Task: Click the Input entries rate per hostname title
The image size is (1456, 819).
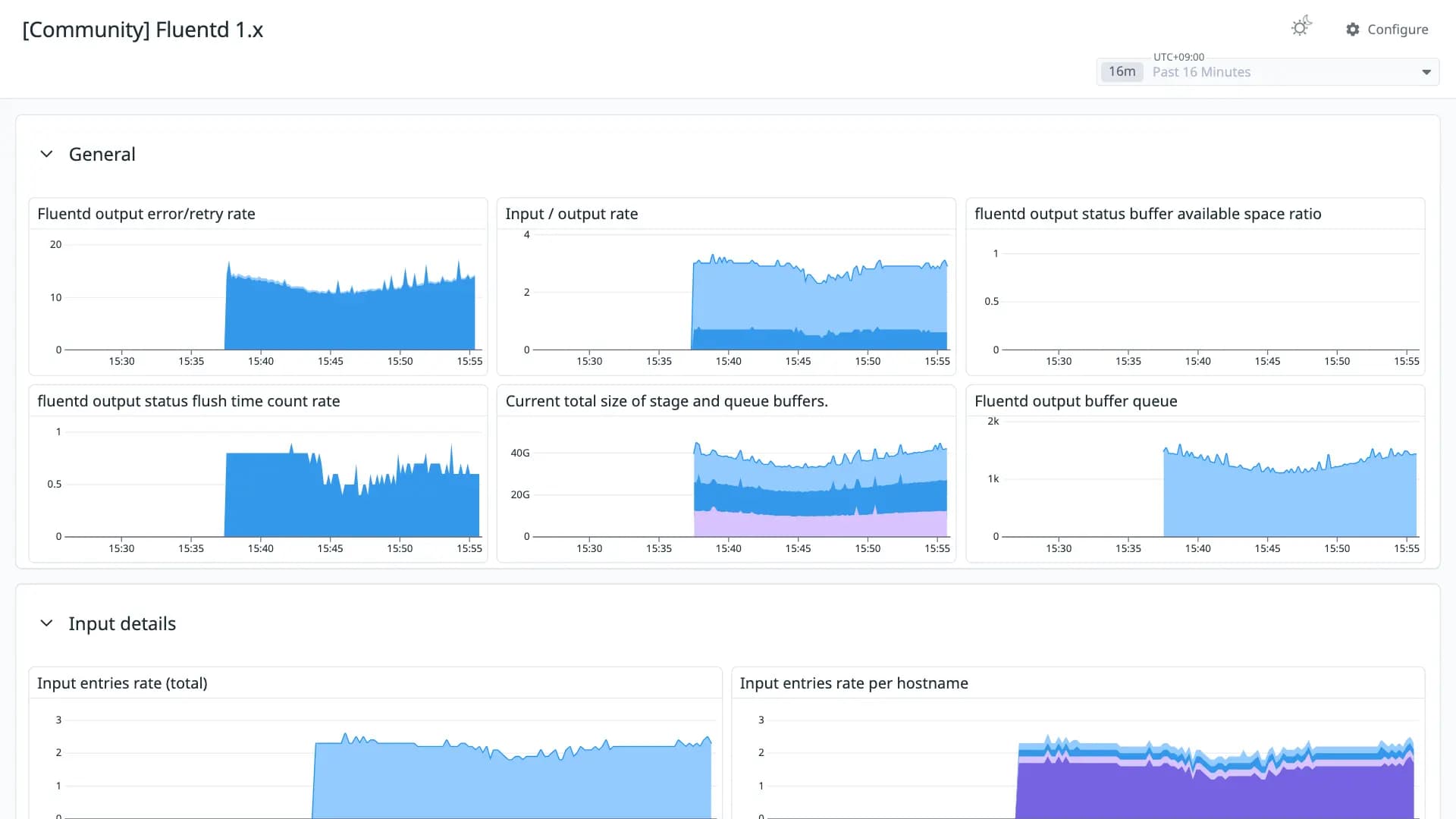Action: pos(854,683)
